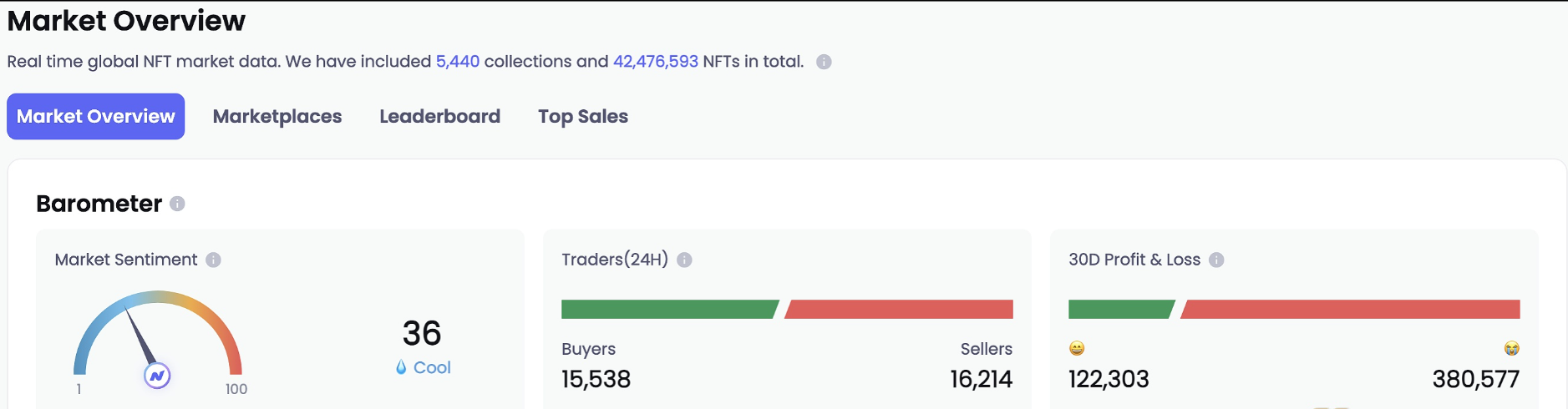Click the red 30D loss bar
1568x409 pixels.
(x=1350, y=309)
